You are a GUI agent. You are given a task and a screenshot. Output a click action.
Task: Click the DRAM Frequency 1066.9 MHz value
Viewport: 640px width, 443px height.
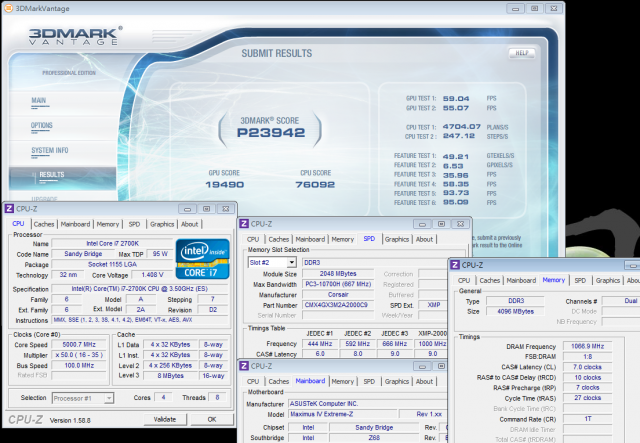pyautogui.click(x=587, y=346)
